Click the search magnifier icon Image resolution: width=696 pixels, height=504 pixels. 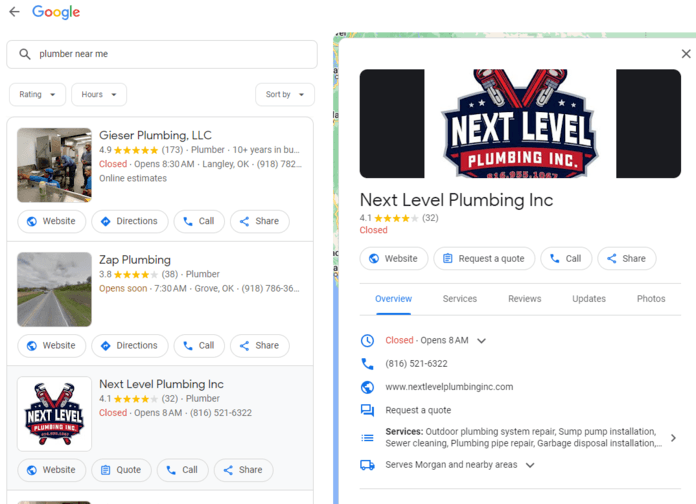coord(25,54)
